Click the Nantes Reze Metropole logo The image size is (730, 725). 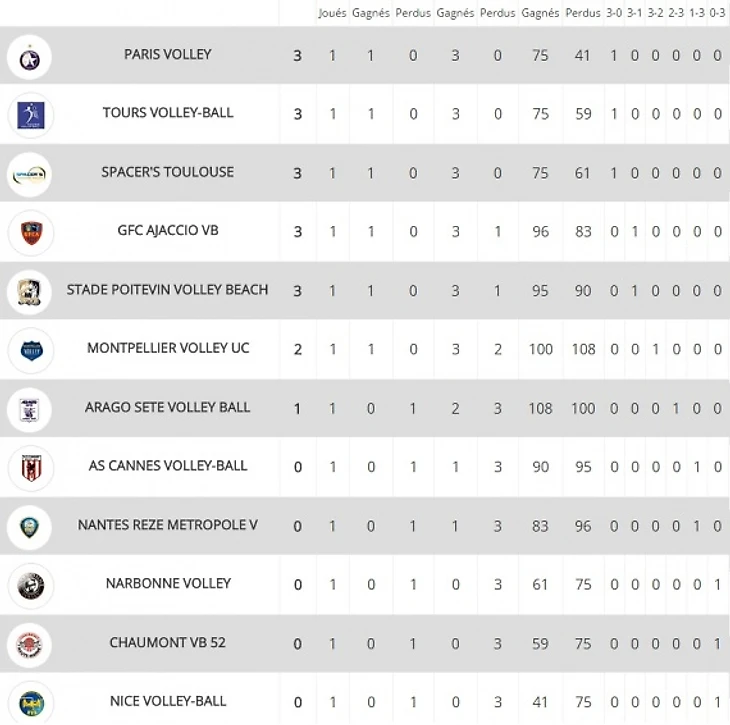30,526
